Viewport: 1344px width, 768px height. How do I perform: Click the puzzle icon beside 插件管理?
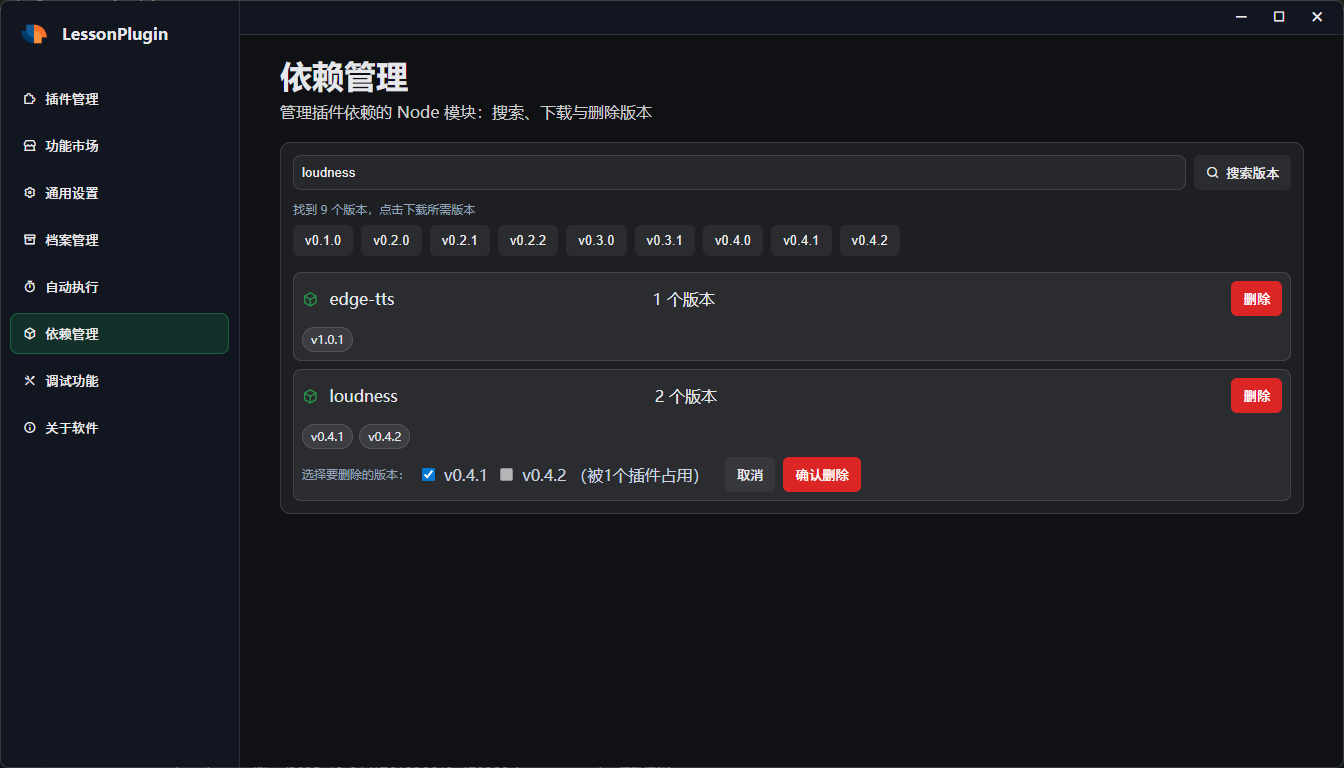(30, 99)
